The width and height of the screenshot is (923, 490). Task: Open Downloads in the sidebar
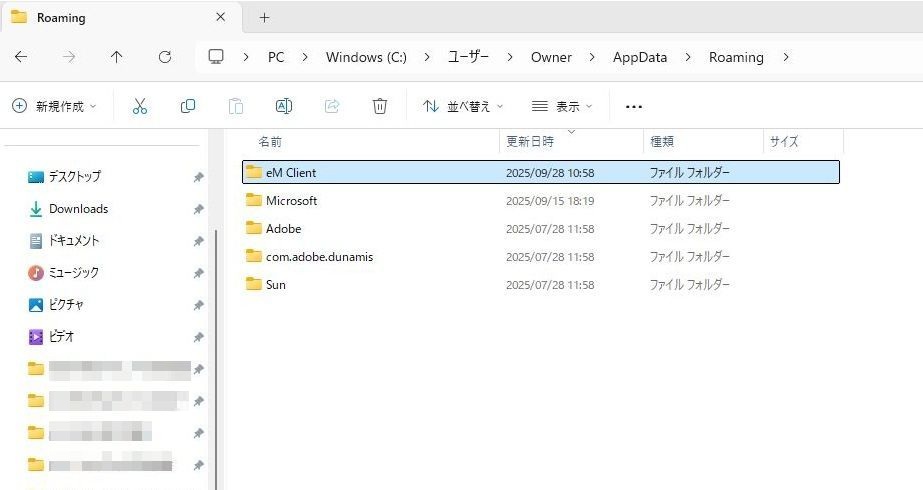78,209
